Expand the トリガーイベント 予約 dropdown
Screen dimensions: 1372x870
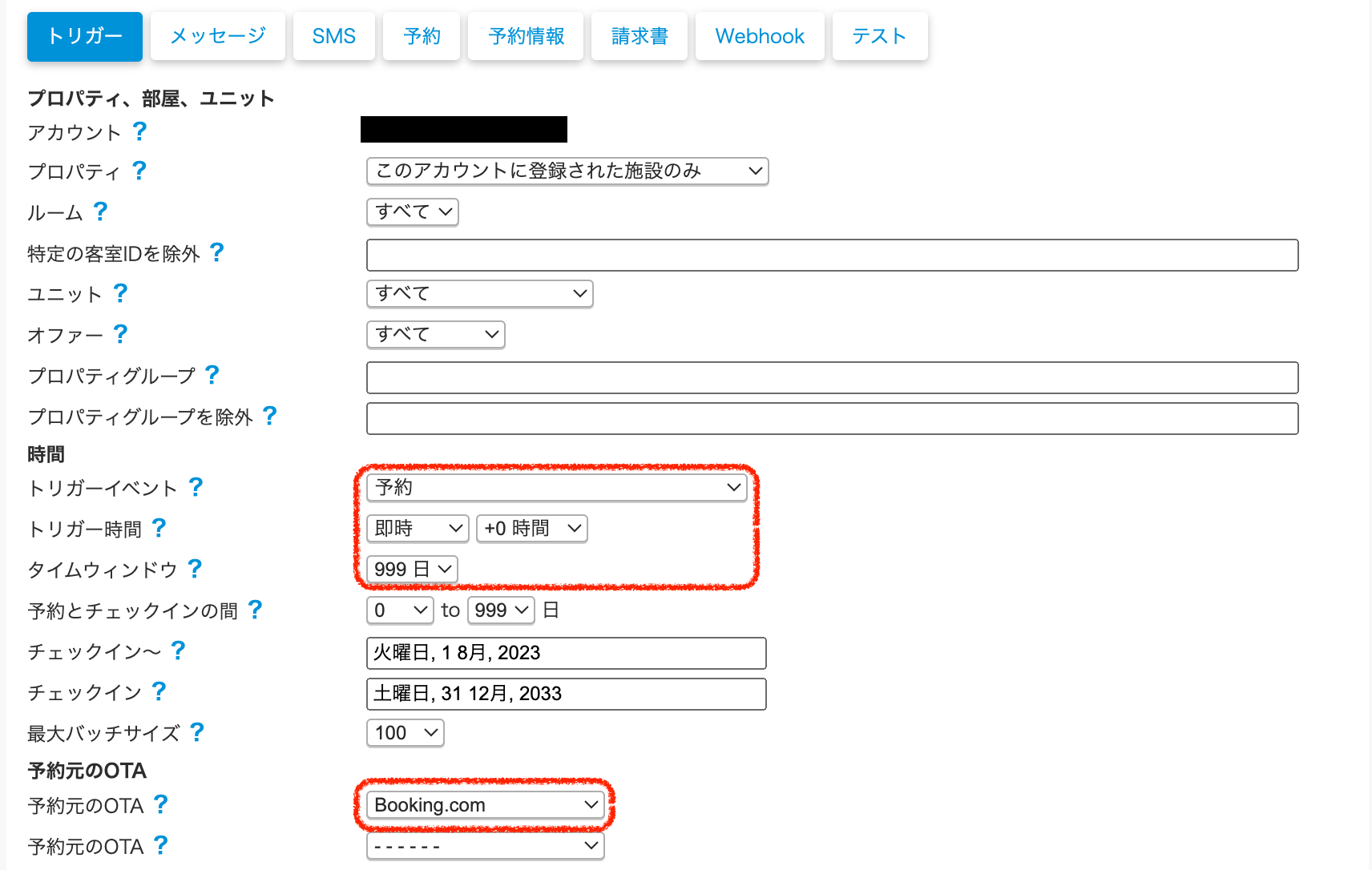[556, 487]
